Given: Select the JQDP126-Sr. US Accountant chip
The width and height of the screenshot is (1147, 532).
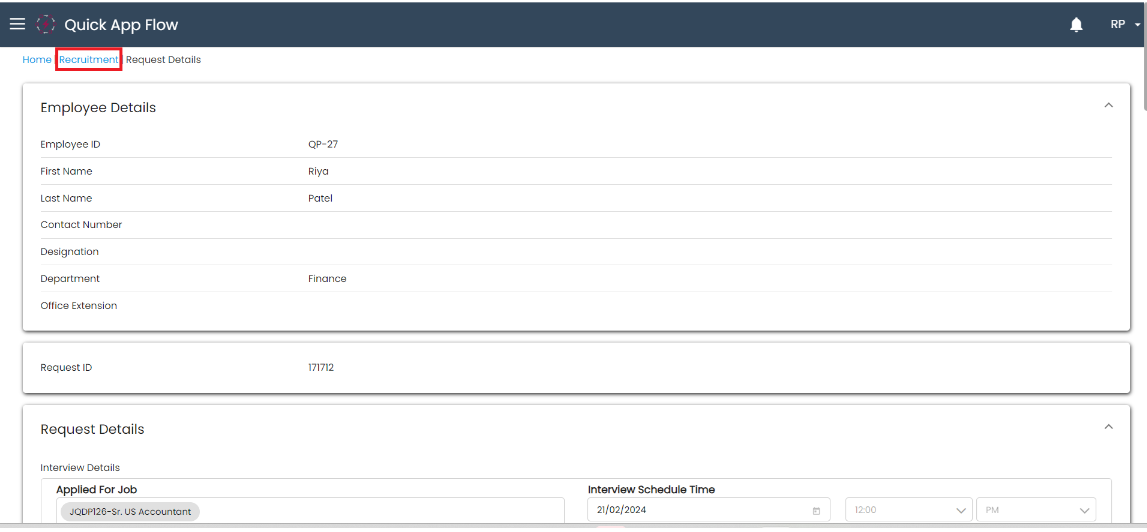Looking at the screenshot, I should click(x=130, y=511).
